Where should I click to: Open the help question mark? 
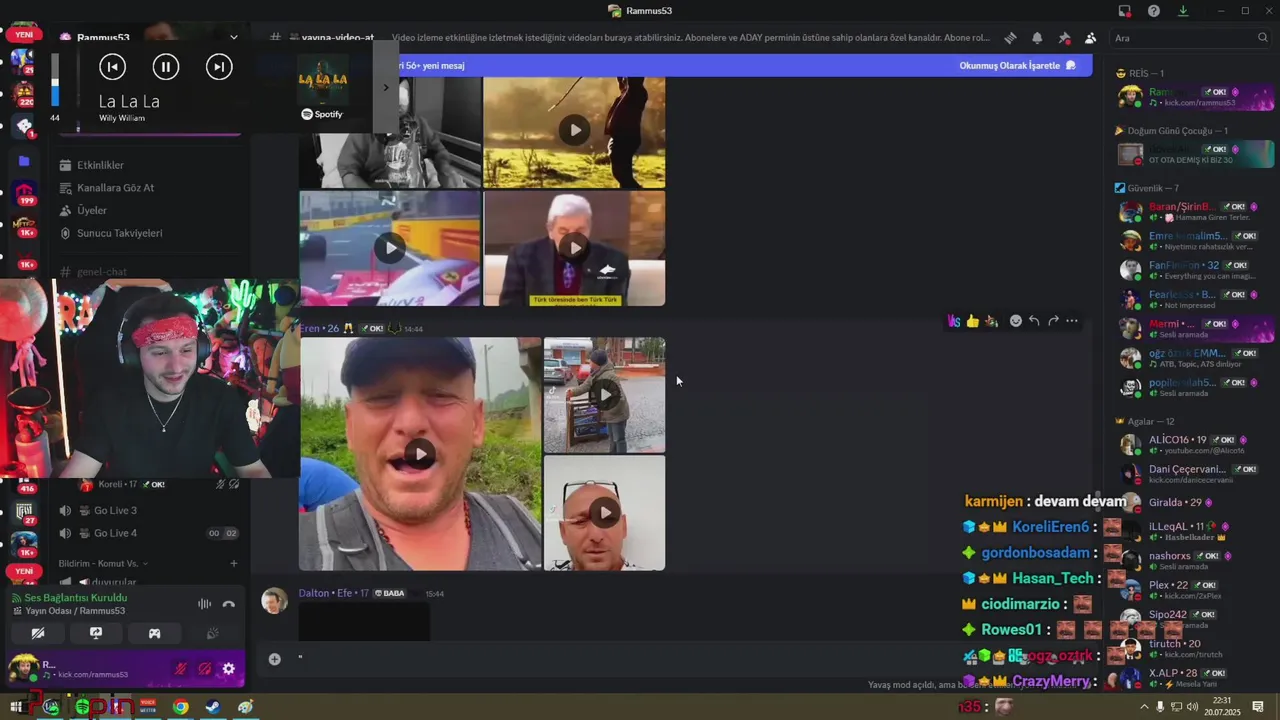(x=1154, y=11)
